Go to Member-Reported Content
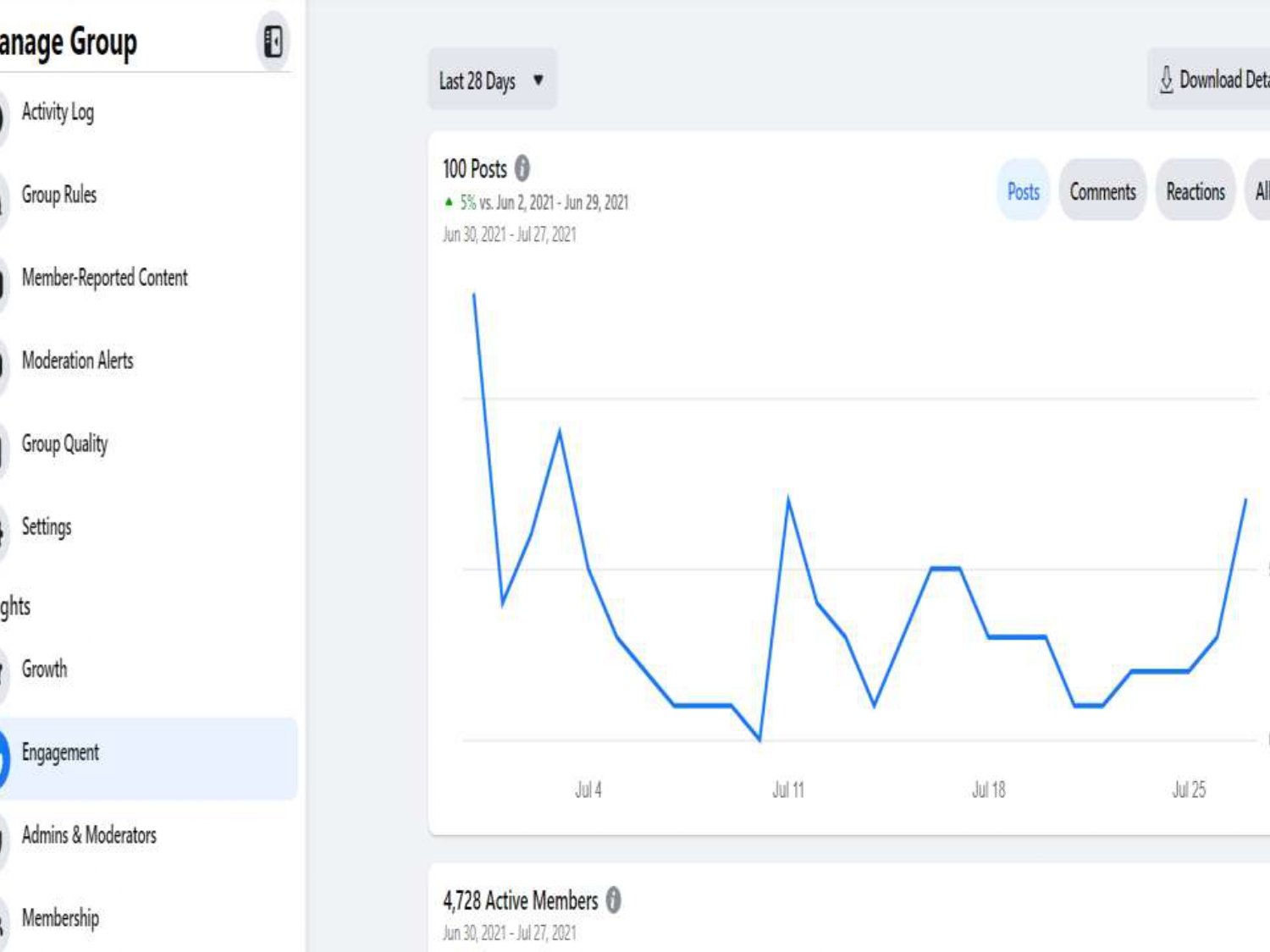The width and height of the screenshot is (1270, 952). 104,278
